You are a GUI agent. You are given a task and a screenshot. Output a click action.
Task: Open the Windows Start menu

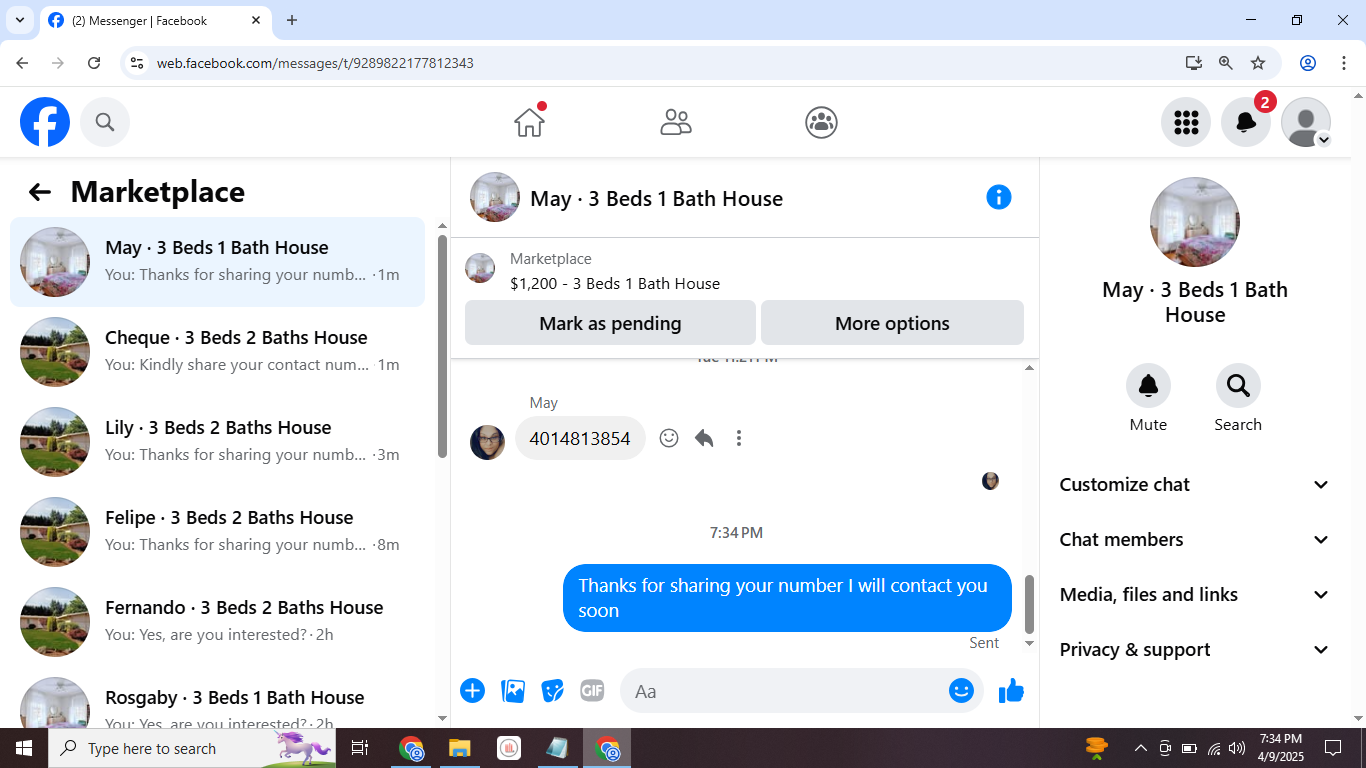coord(23,748)
